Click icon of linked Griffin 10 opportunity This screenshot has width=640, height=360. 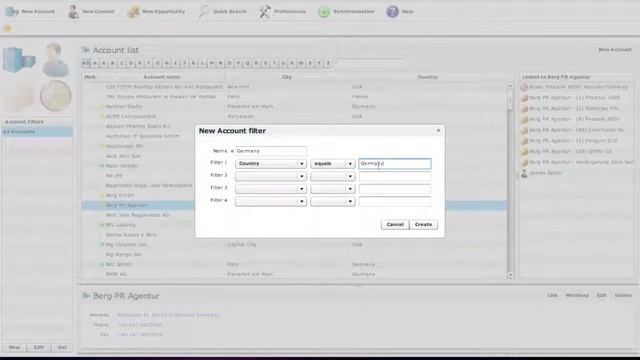point(524,151)
